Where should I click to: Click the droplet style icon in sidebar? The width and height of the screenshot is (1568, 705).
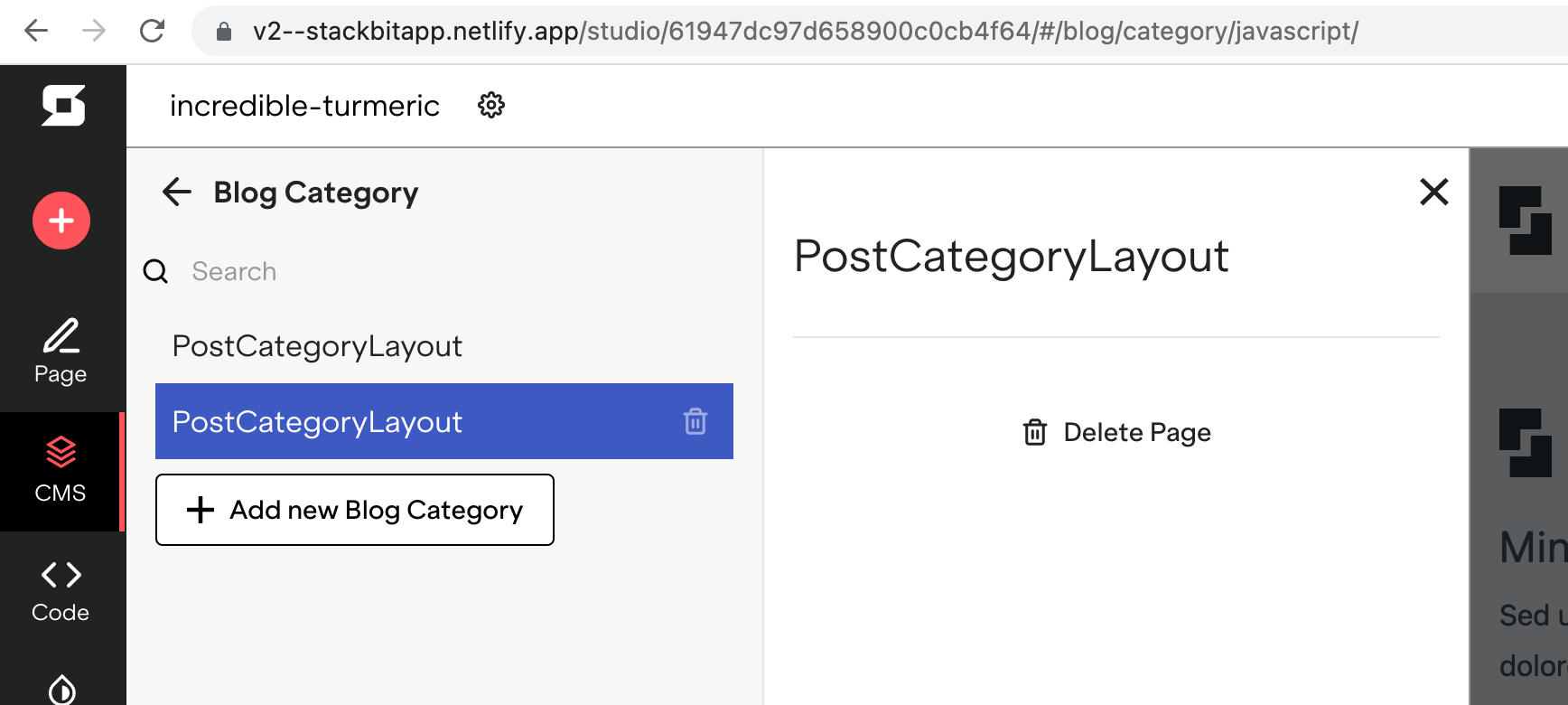coord(61,689)
